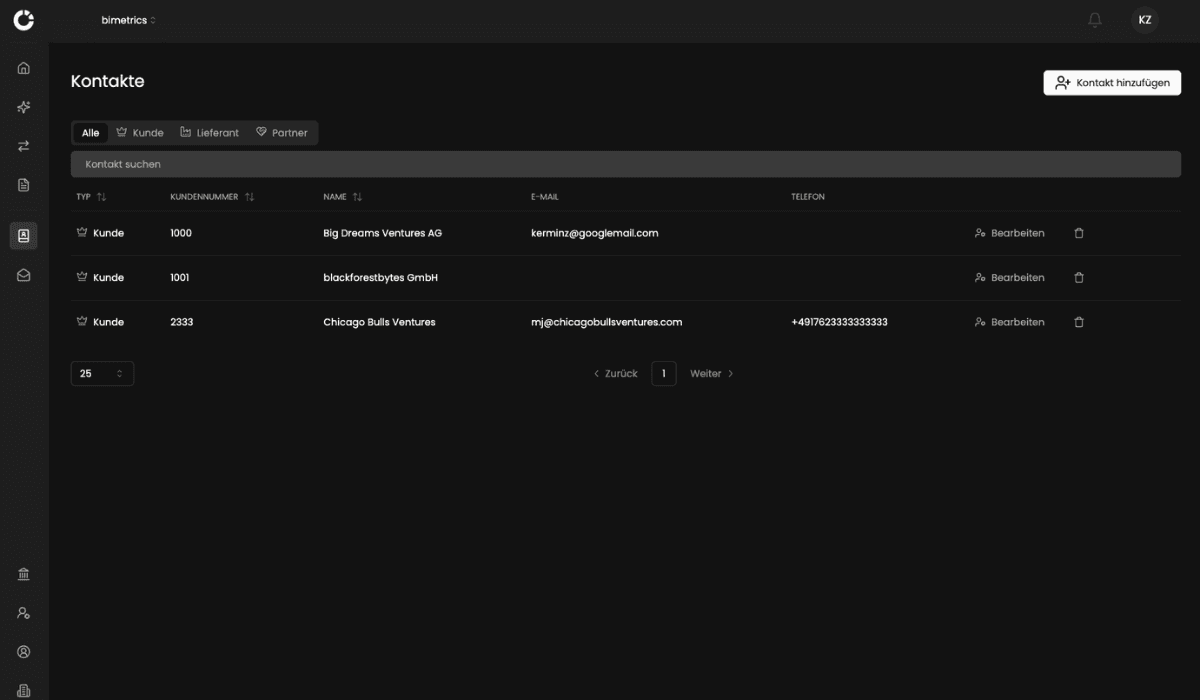This screenshot has width=1200, height=700.
Task: Open the transactions arrows icon in sidebar
Action: click(24, 146)
